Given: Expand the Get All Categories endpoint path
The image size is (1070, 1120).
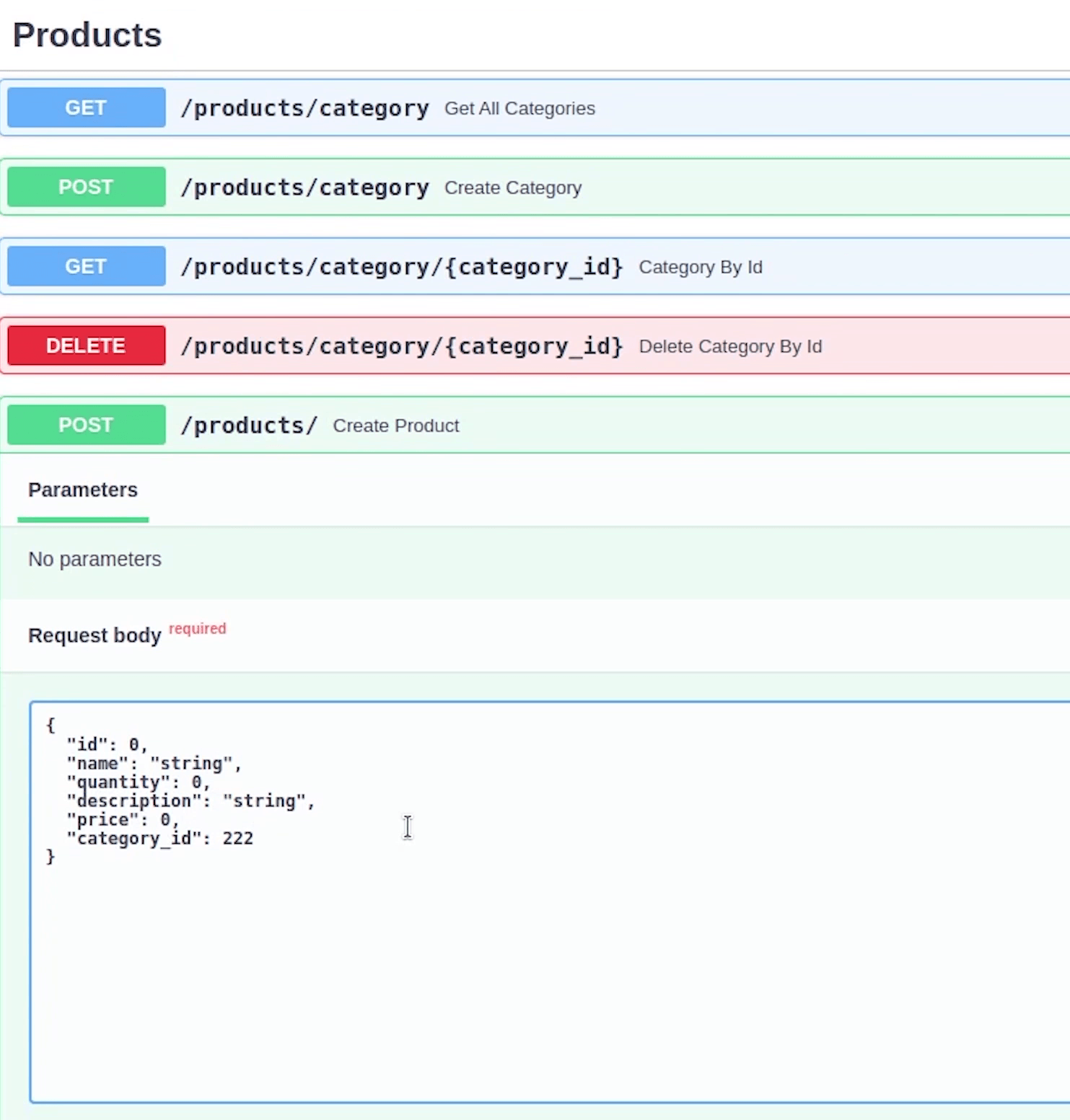Looking at the screenshot, I should (304, 108).
